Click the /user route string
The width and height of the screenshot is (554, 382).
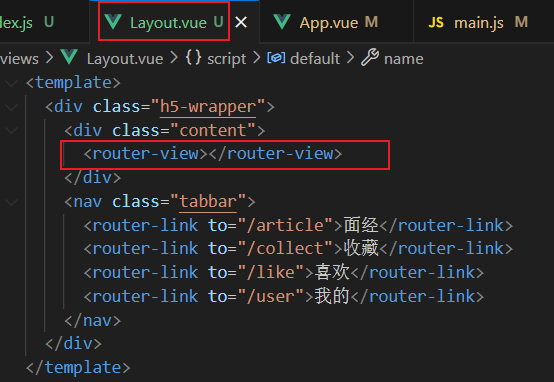pos(271,296)
